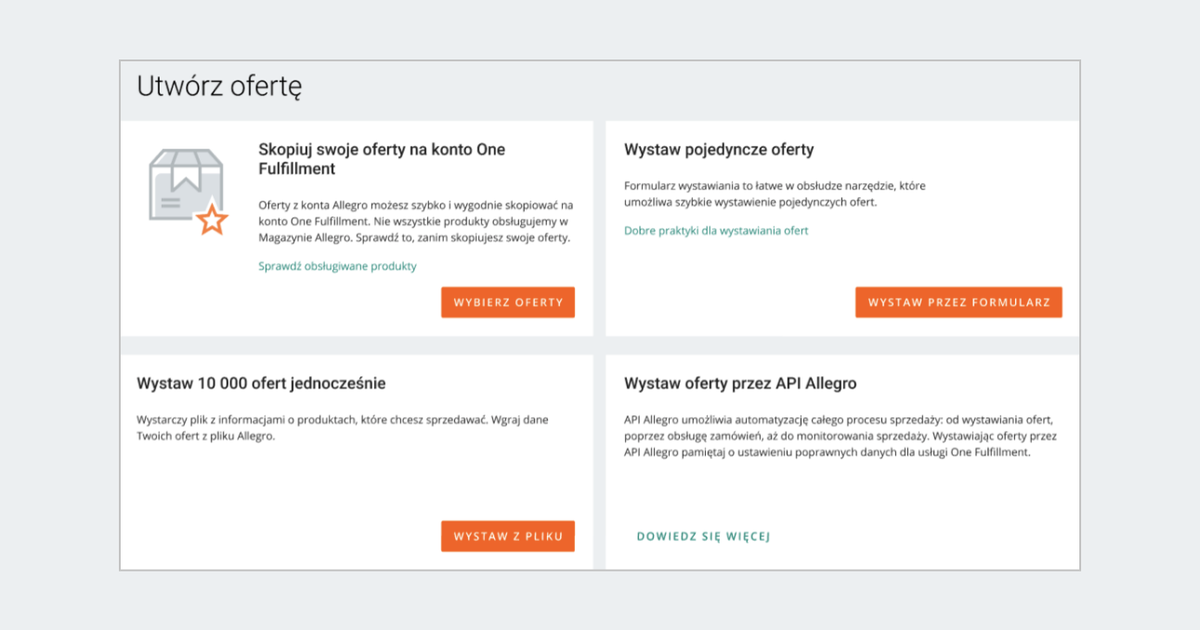Image resolution: width=1200 pixels, height=630 pixels.
Task: Click the Wystaw pojedyncze oferty heading
Action: 719,150
